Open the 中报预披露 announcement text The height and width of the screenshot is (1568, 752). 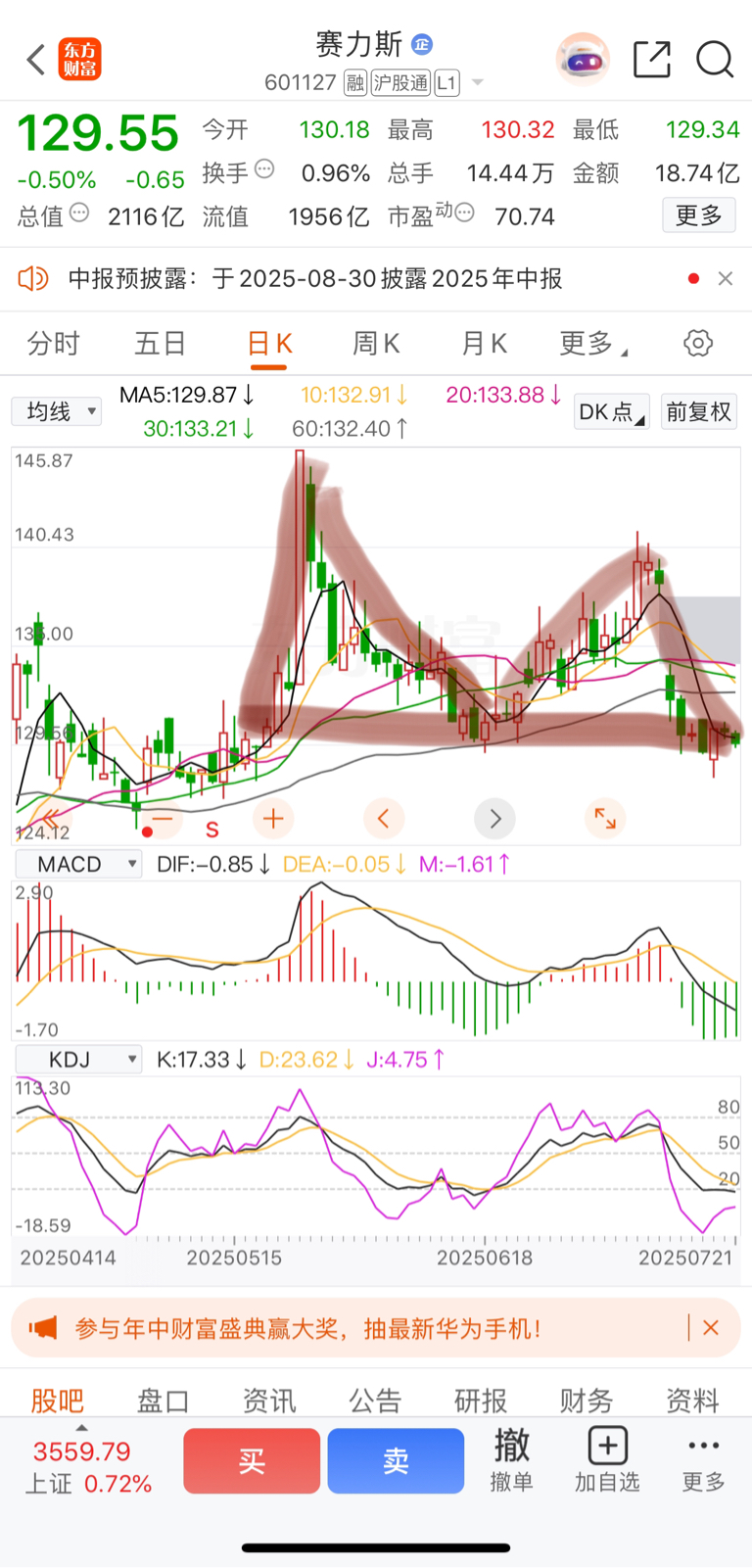[315, 279]
